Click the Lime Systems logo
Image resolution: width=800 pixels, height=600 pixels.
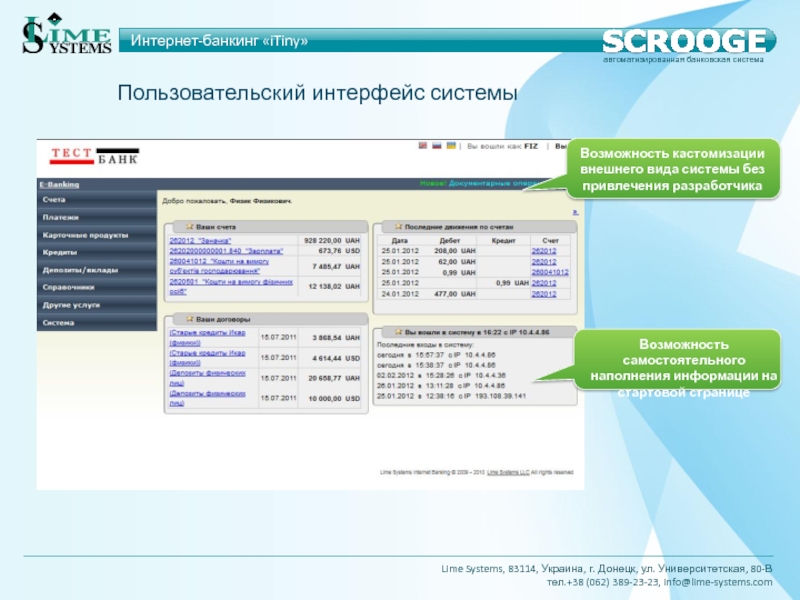66,34
